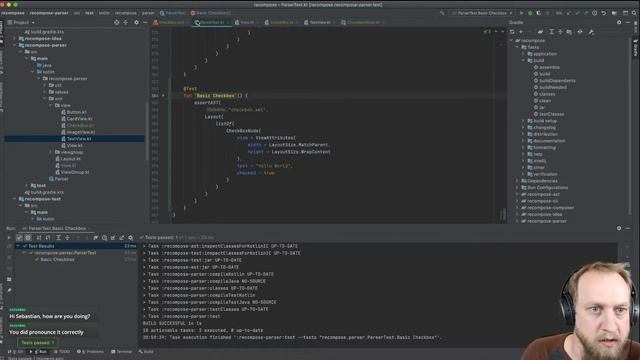
Task: Expand all in Gradle toolbar
Action: point(551,32)
